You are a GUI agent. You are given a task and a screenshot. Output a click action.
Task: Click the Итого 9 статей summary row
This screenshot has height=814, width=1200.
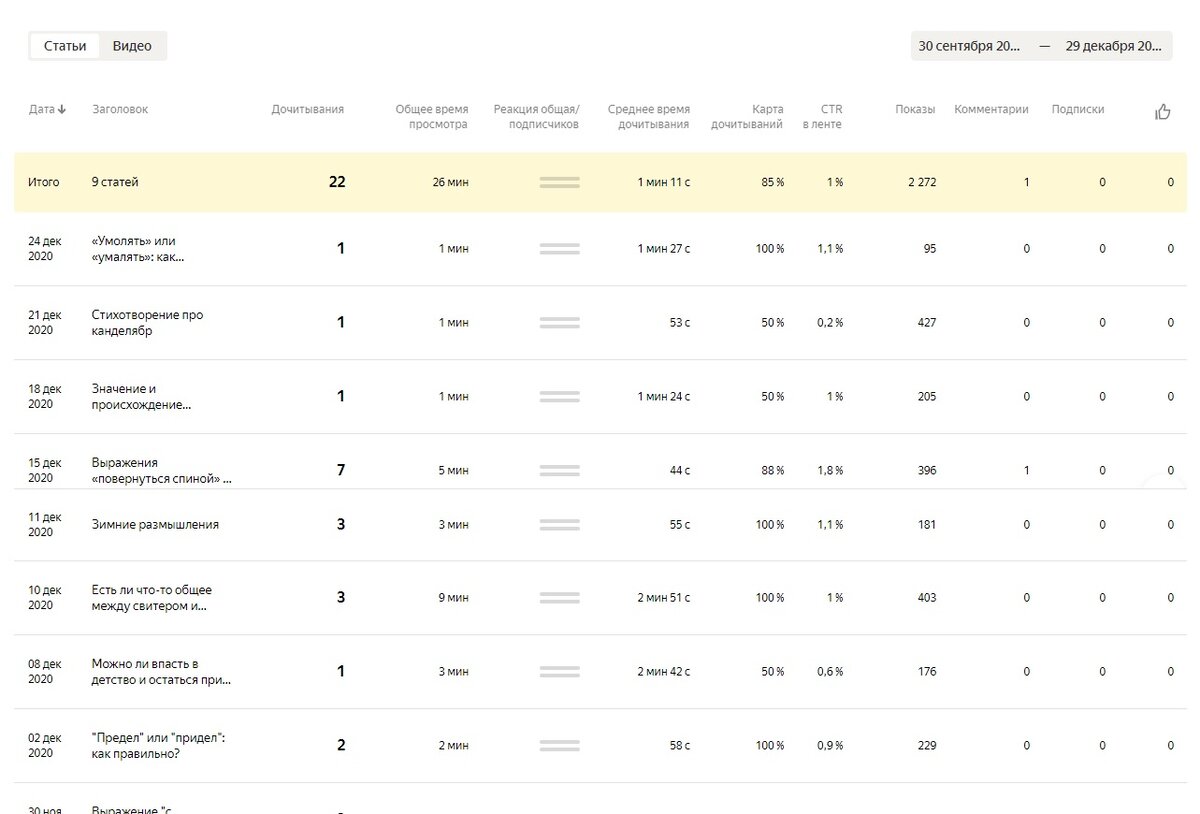click(115, 183)
